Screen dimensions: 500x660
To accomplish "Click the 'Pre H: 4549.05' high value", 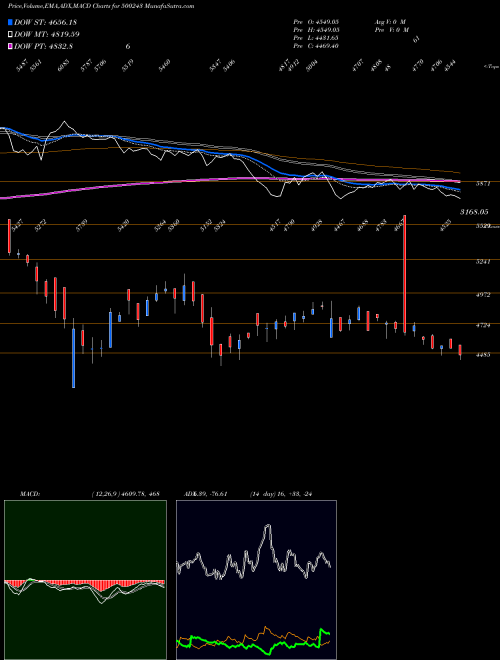I will point(316,30).
